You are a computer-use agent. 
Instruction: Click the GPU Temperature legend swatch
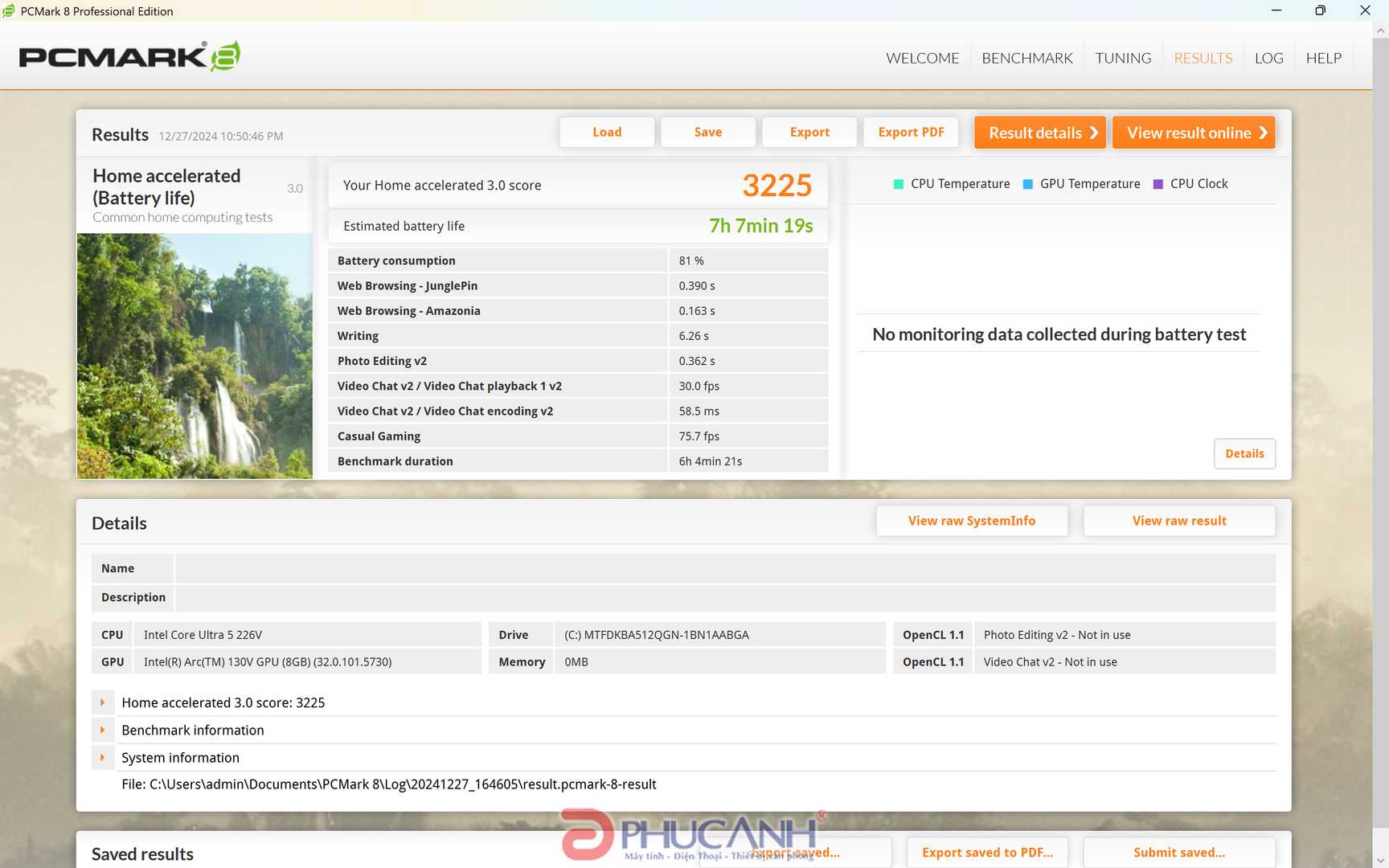coord(1027,184)
